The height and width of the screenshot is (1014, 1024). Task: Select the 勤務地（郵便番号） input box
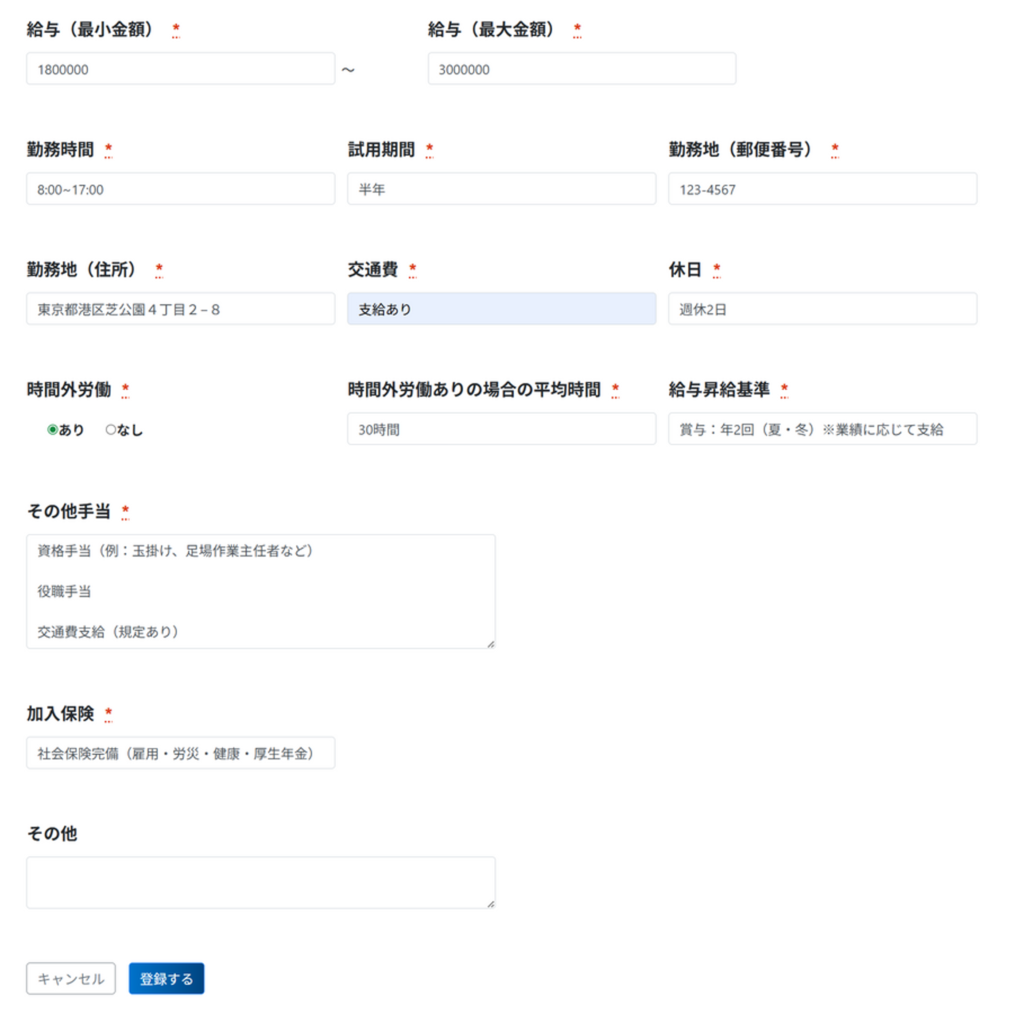click(x=822, y=189)
